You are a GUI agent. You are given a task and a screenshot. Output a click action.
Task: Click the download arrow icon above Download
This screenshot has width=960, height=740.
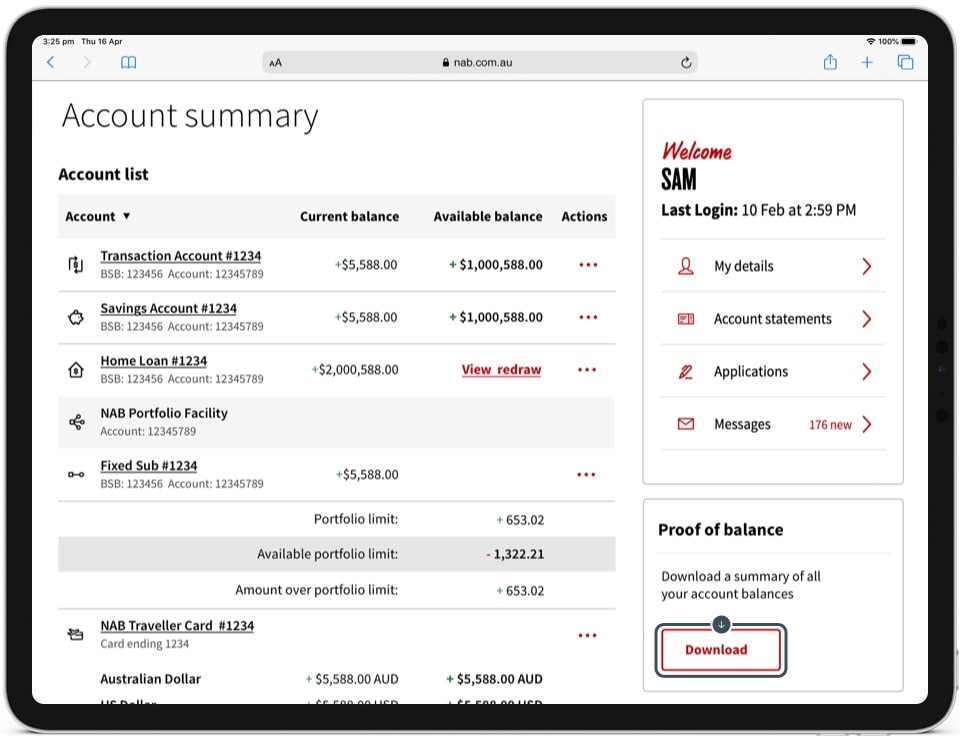pyautogui.click(x=721, y=625)
